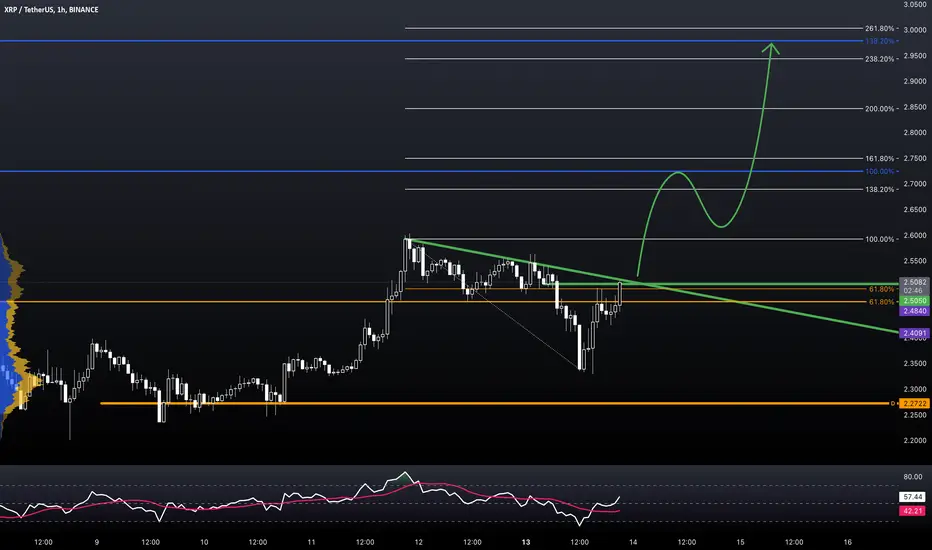This screenshot has height=550, width=932.
Task: Click the 2.3500 price axis label
Action: pos(915,363)
